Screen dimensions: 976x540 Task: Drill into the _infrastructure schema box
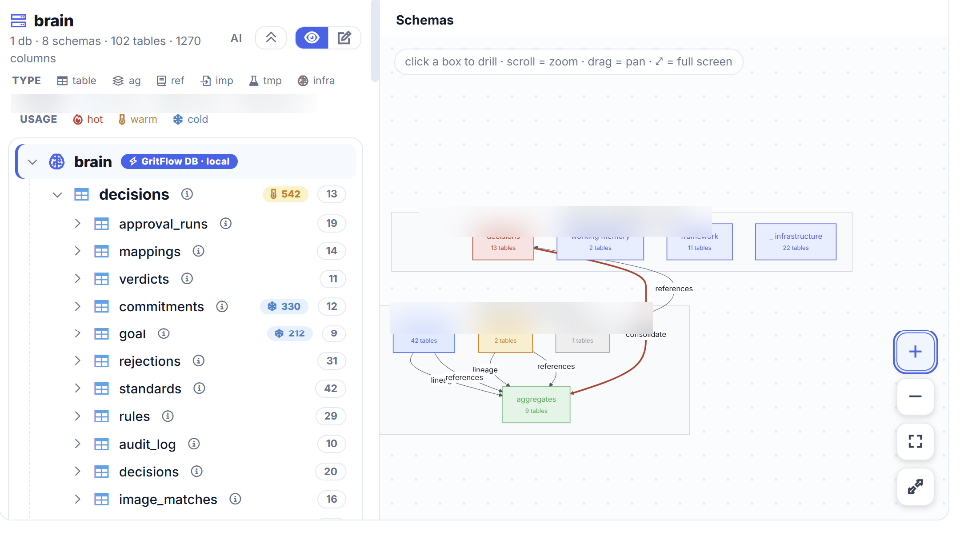click(795, 241)
